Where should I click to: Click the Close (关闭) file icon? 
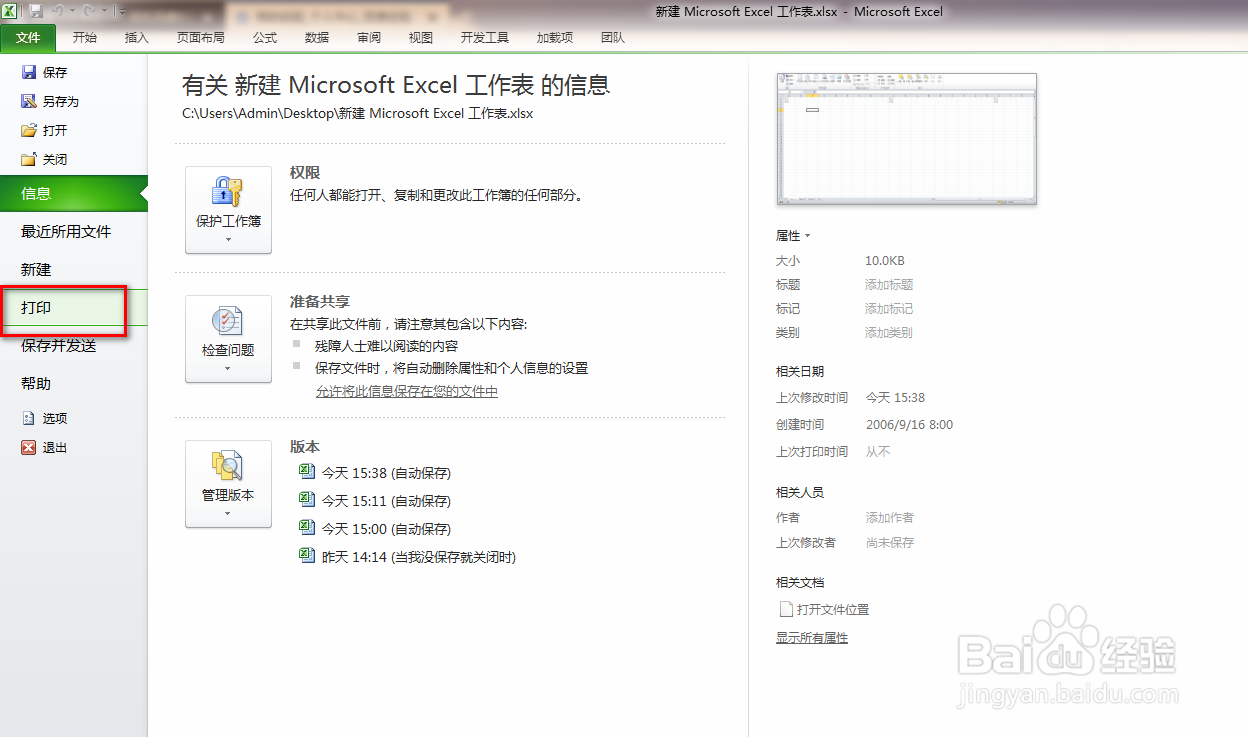pyautogui.click(x=29, y=159)
